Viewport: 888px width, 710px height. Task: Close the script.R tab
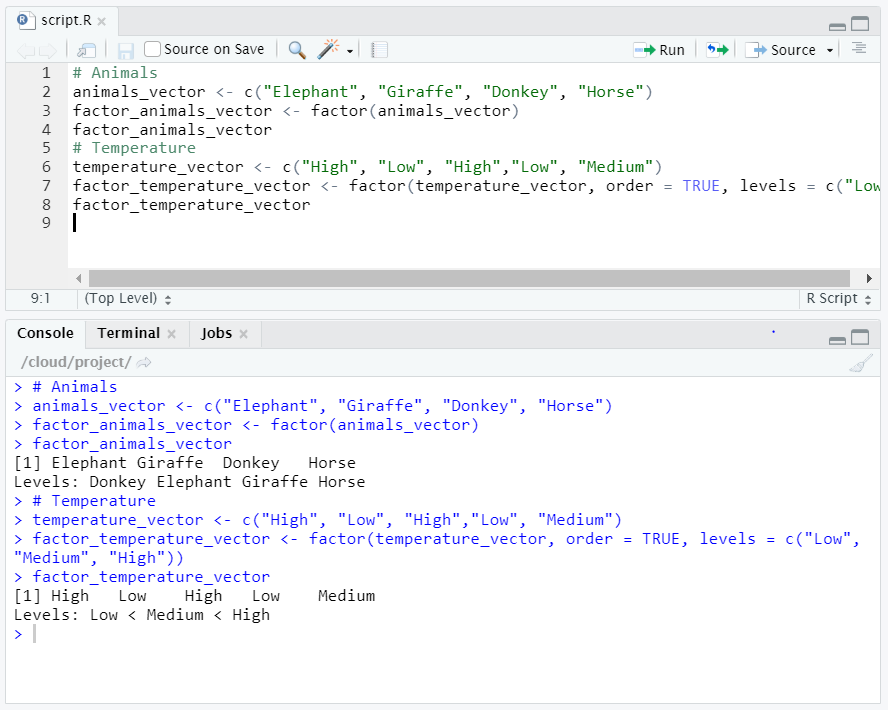(x=101, y=22)
